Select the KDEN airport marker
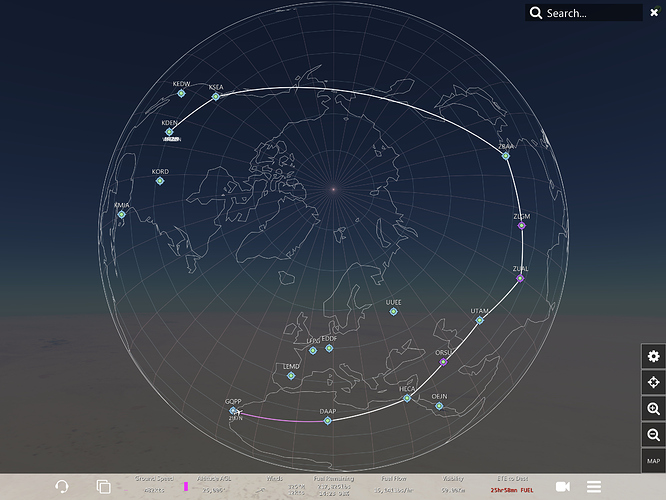The width and height of the screenshot is (666, 500). 169,132
